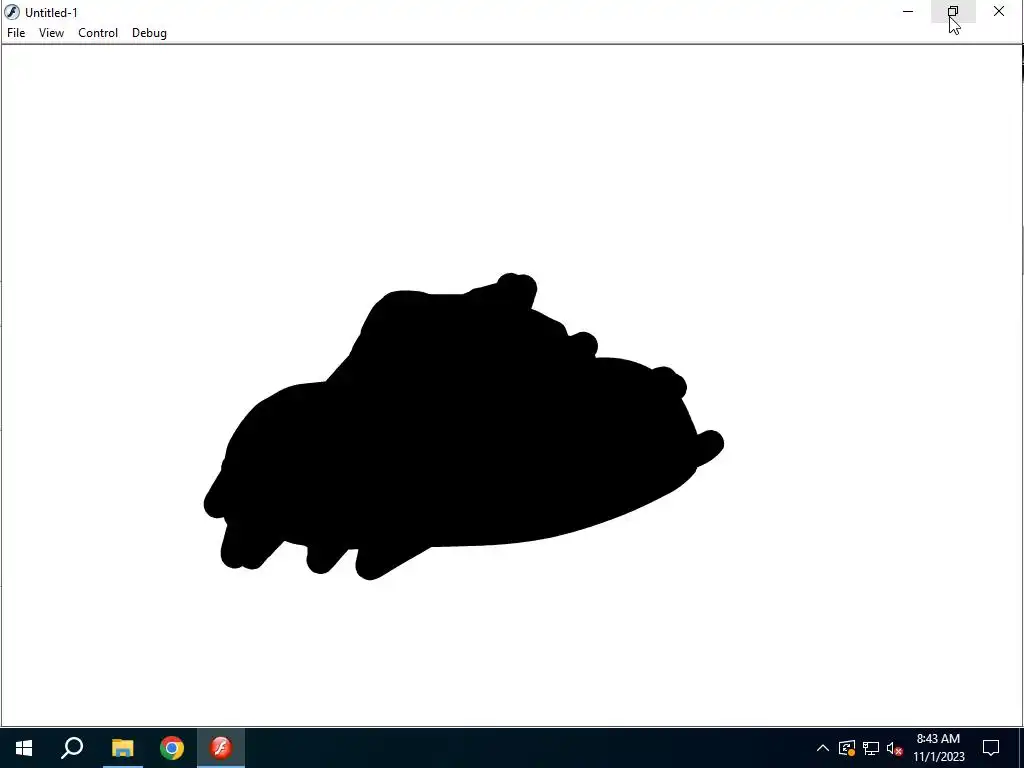This screenshot has height=768, width=1024.
Task: Click the security warning tray icon
Action: tap(846, 748)
